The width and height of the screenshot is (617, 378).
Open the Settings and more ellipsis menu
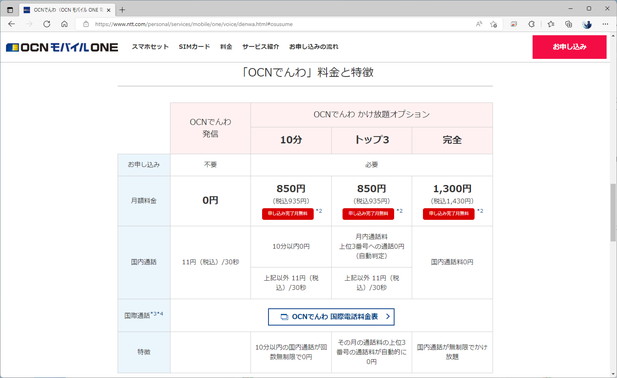point(605,24)
